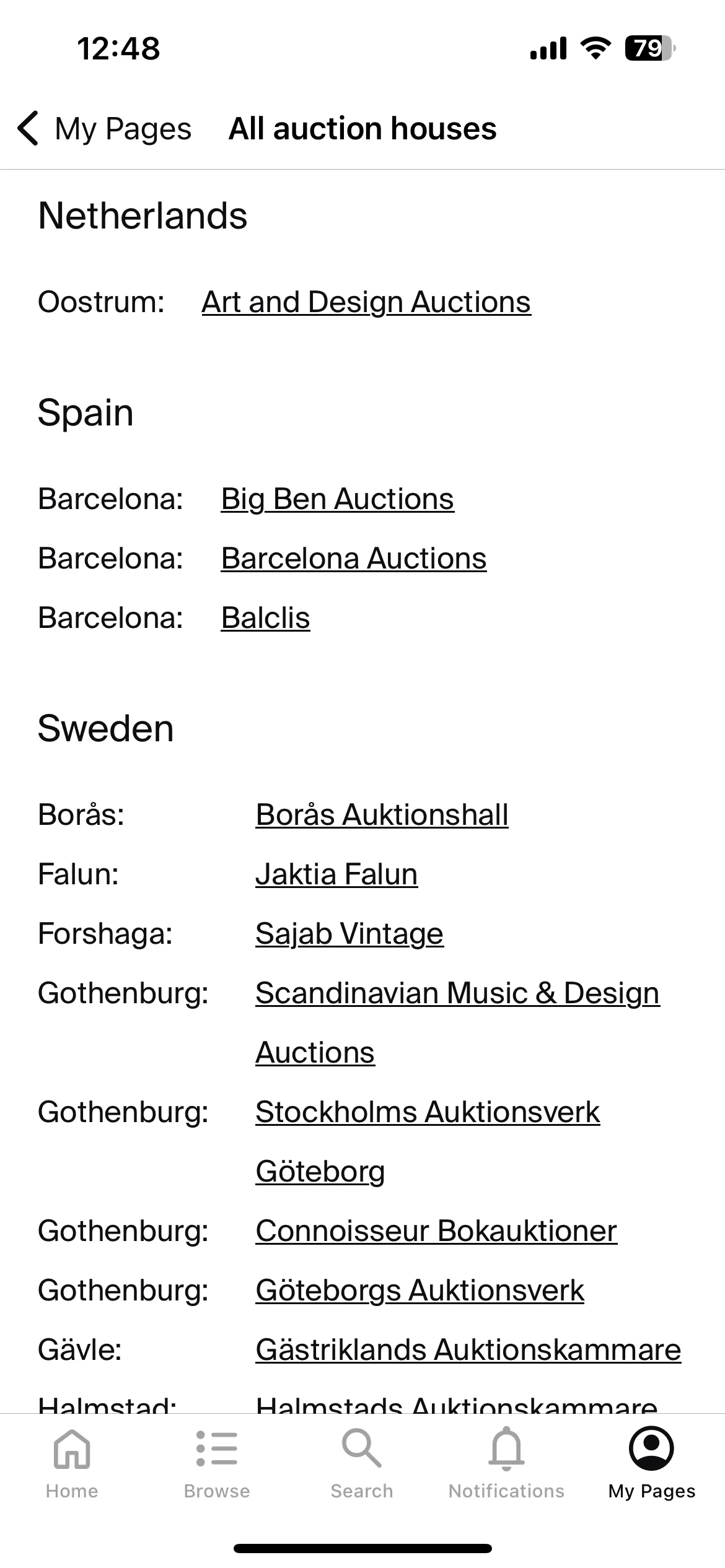This screenshot has height=1568, width=725.
Task: Tap the Search magnifier icon
Action: coord(362,1448)
